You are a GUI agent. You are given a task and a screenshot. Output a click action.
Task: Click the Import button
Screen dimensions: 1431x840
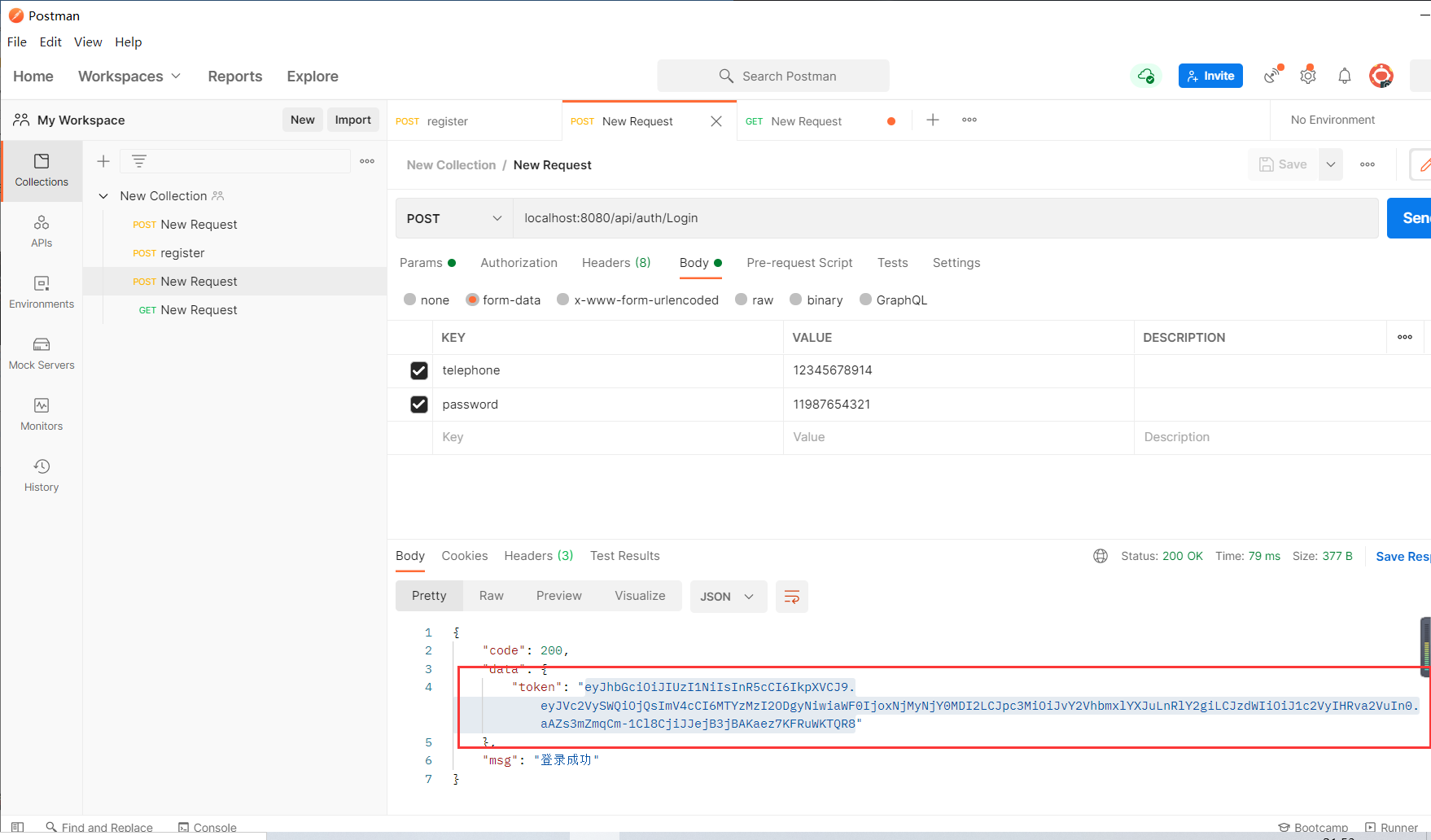352,119
